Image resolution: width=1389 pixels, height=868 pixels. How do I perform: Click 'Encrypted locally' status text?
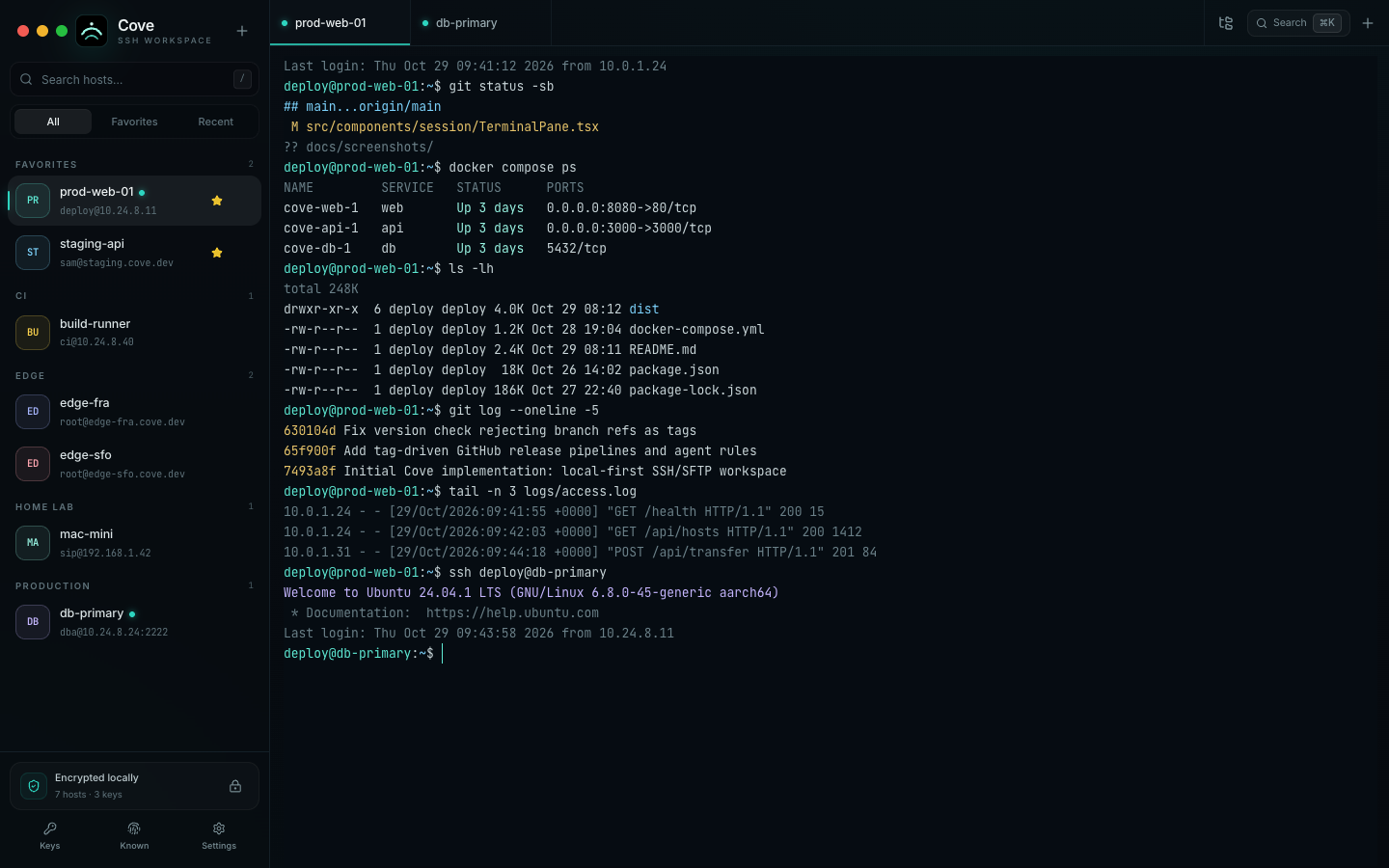96,777
